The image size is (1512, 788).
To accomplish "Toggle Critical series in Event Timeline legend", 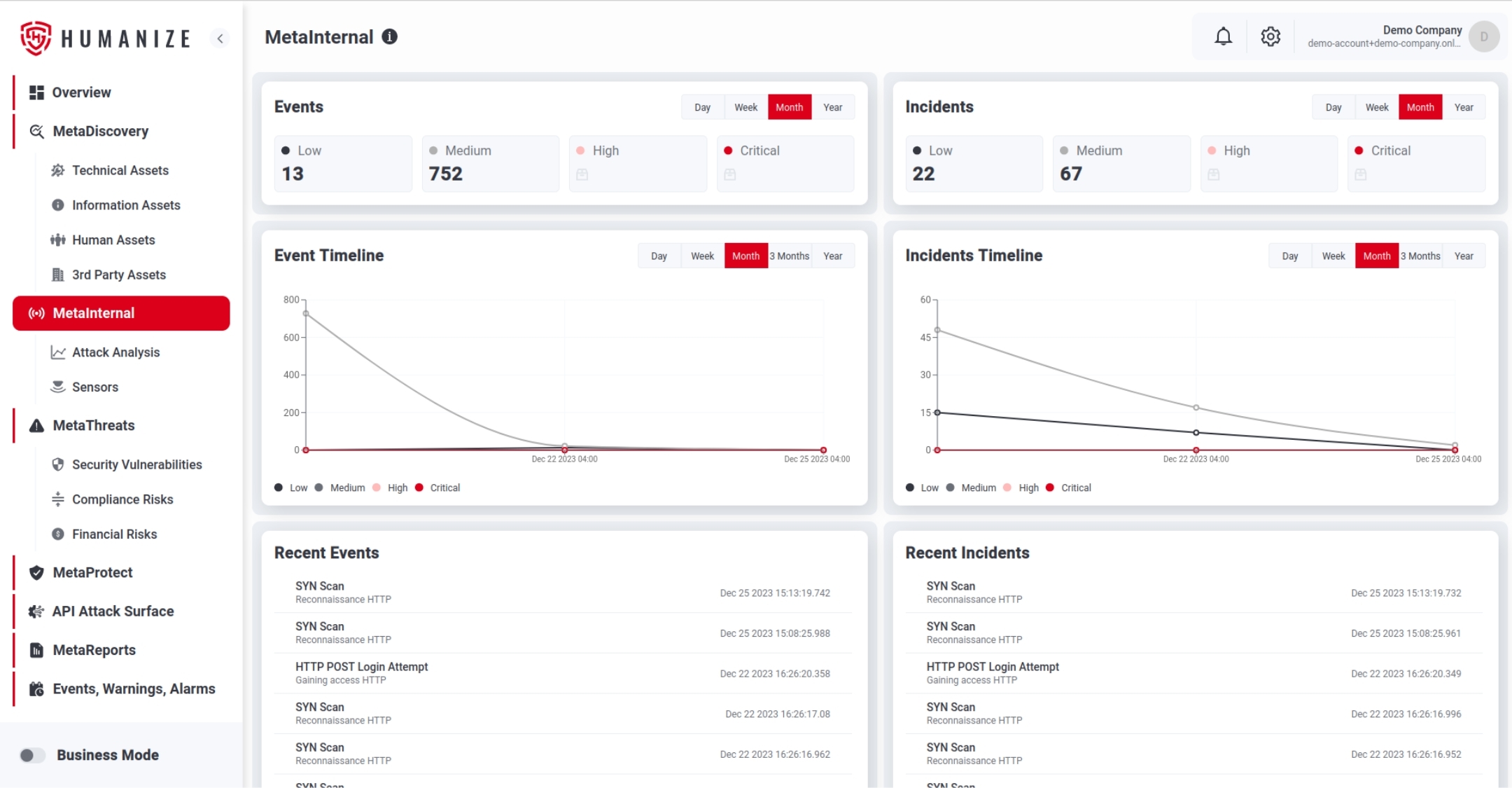I will point(437,488).
